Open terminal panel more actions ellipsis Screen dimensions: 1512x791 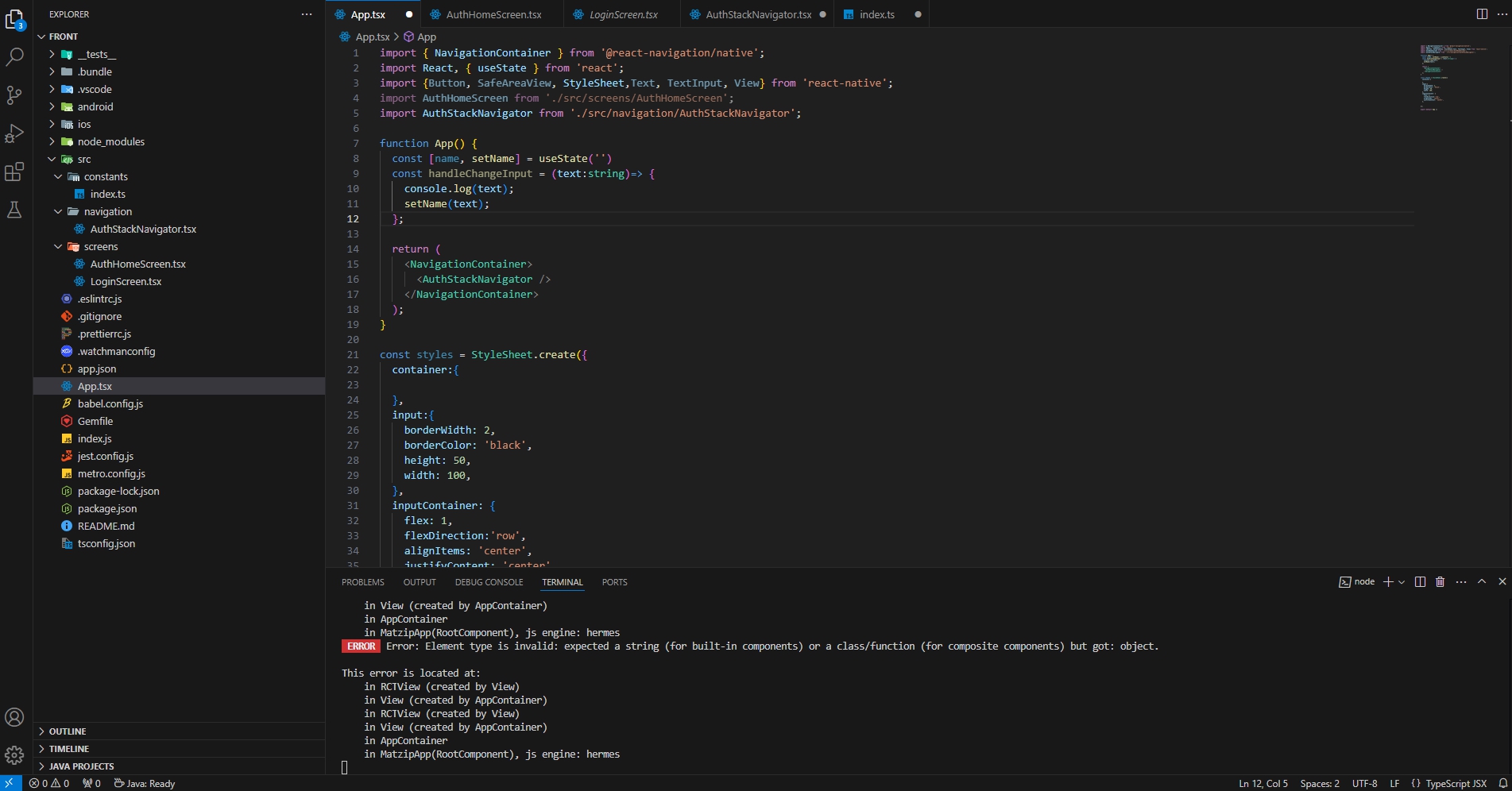pos(1461,582)
